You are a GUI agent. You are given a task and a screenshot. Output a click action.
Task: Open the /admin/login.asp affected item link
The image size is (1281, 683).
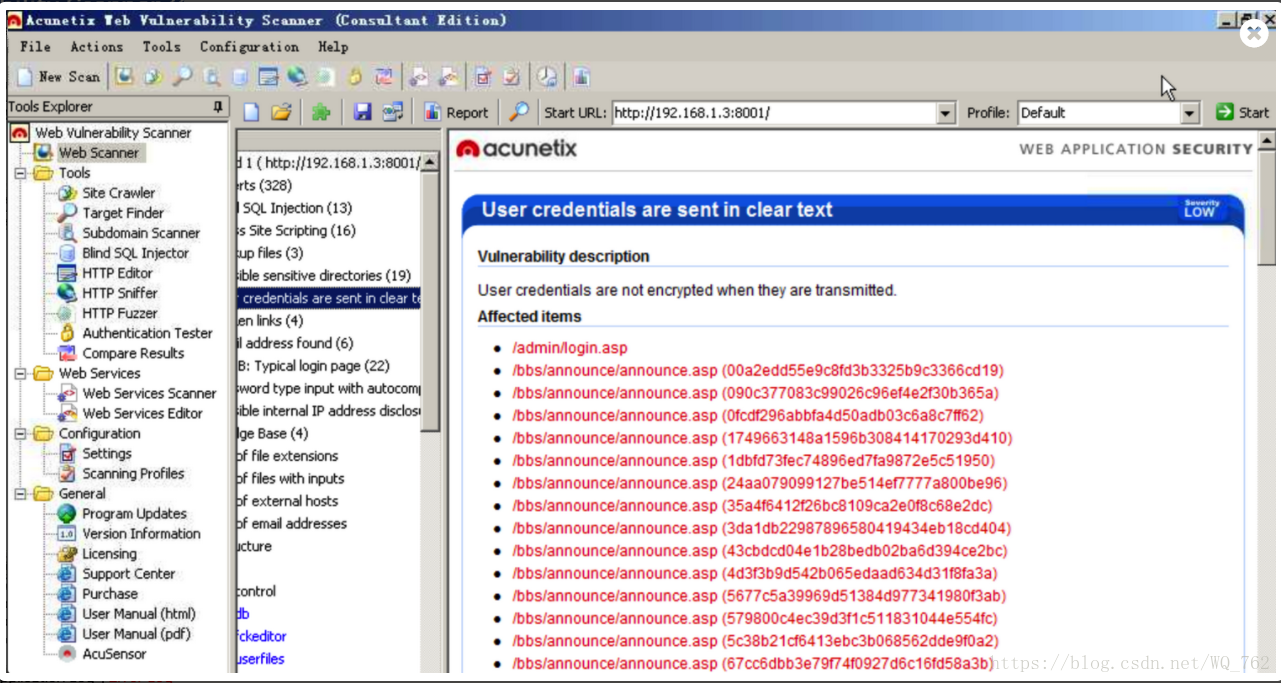click(x=570, y=348)
